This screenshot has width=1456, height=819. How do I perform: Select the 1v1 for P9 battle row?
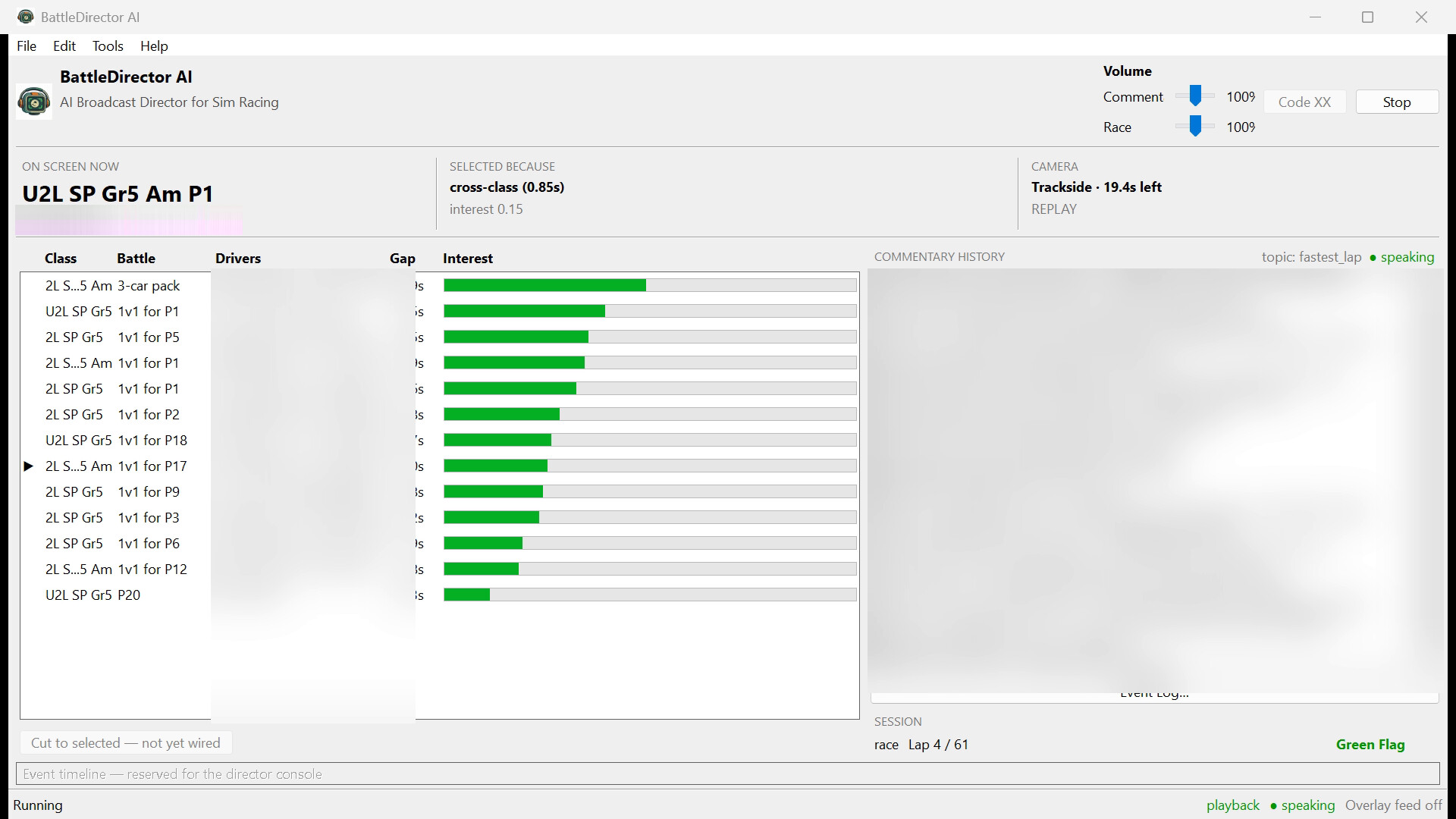440,492
